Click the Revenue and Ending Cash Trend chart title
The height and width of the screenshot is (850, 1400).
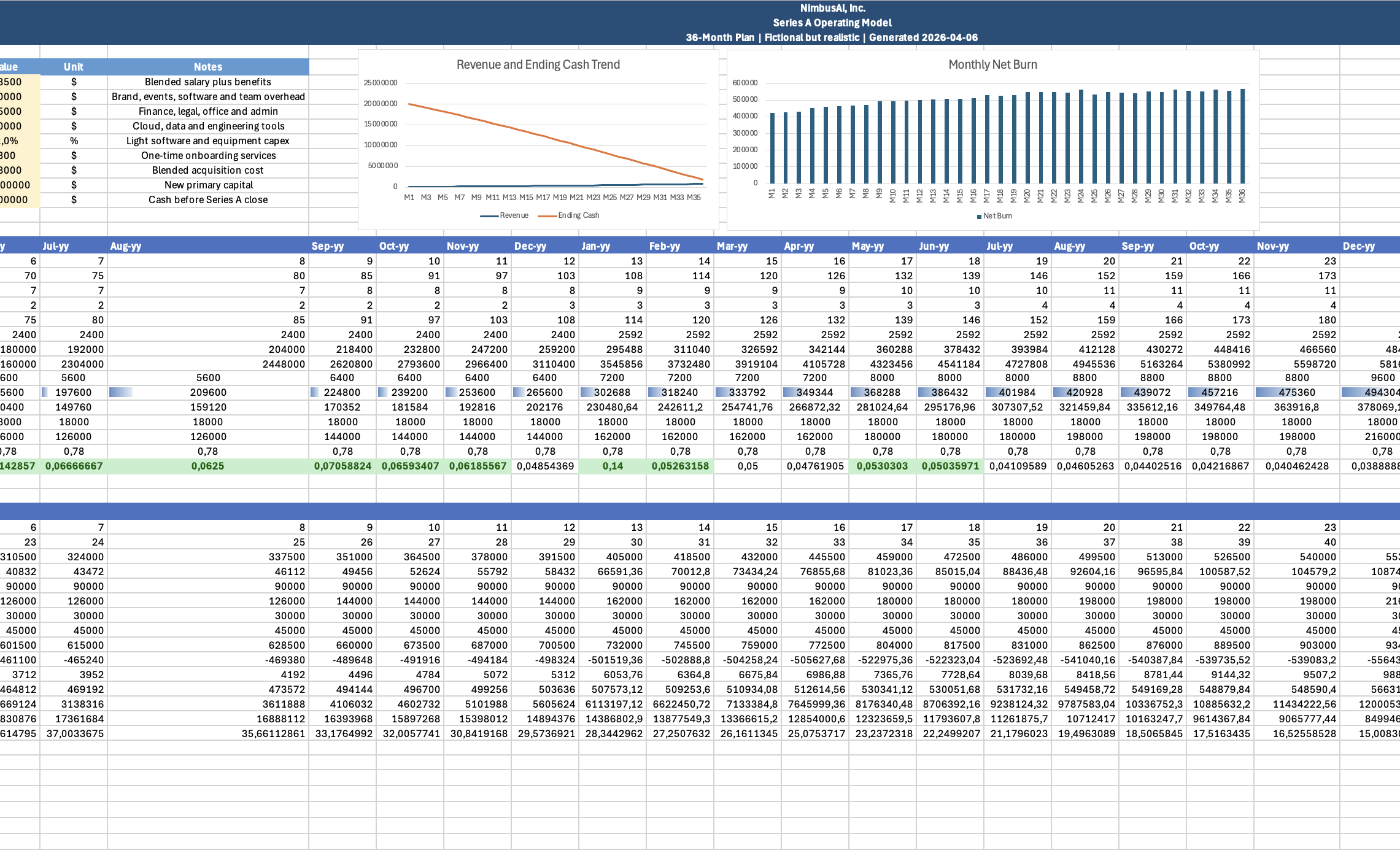pyautogui.click(x=538, y=64)
